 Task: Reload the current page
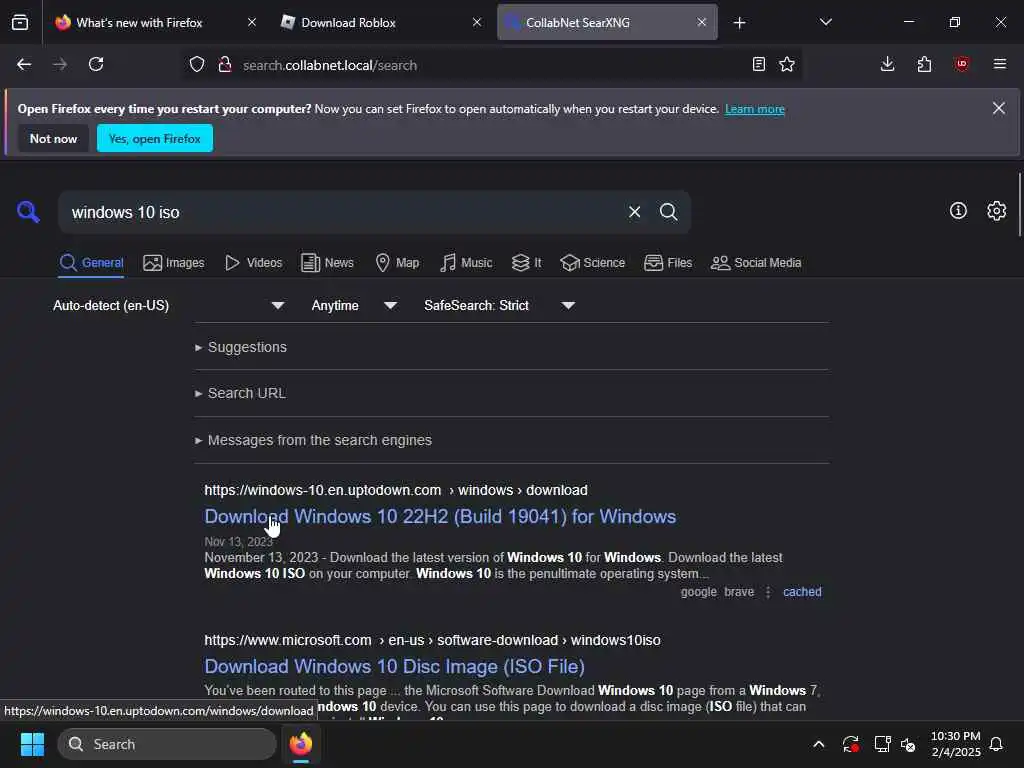(x=96, y=65)
